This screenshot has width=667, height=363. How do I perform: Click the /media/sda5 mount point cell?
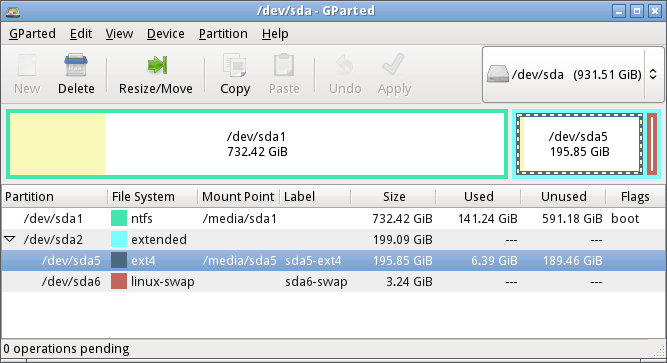click(x=239, y=260)
